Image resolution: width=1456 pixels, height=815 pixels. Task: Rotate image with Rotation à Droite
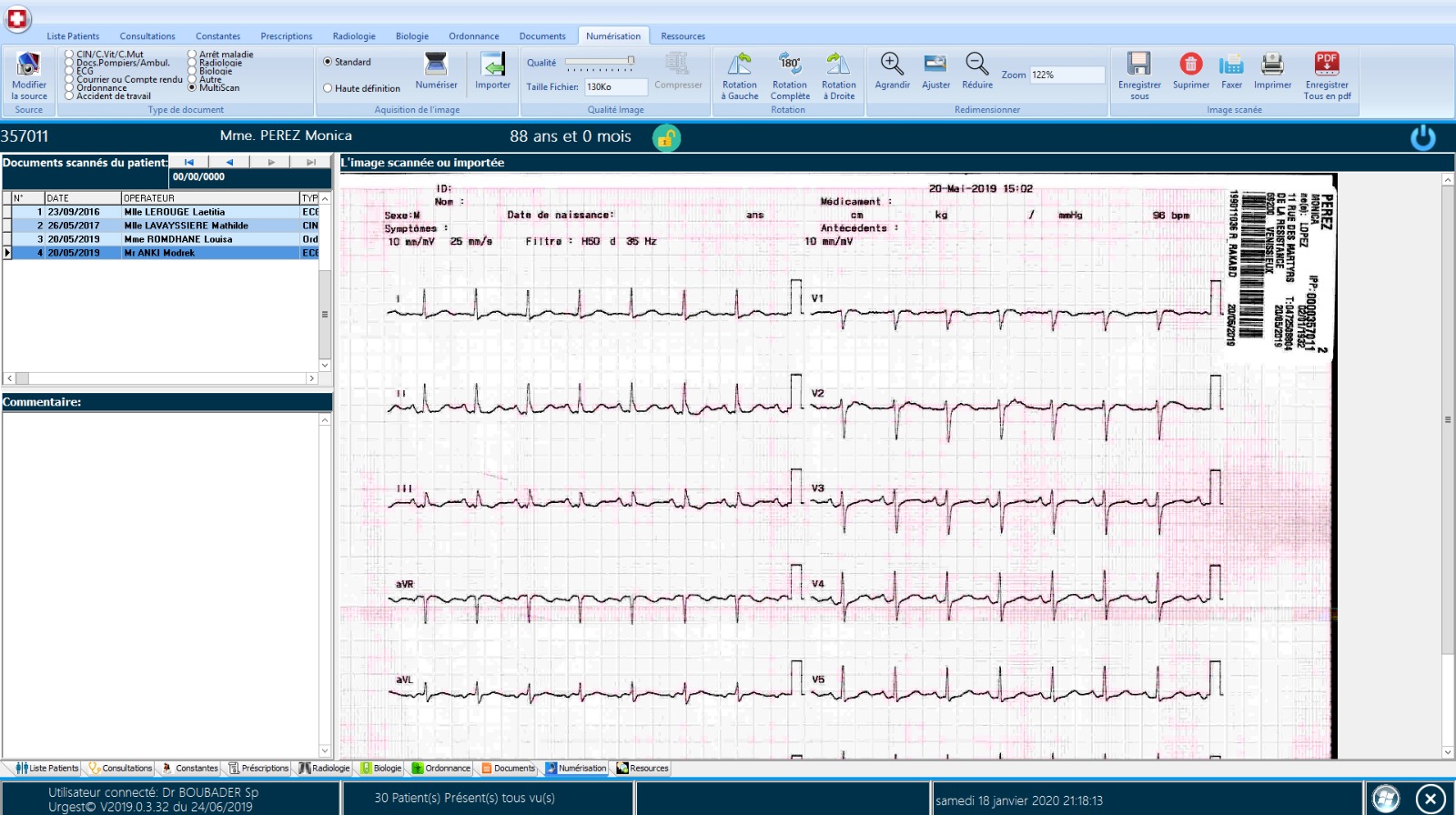coord(838,64)
